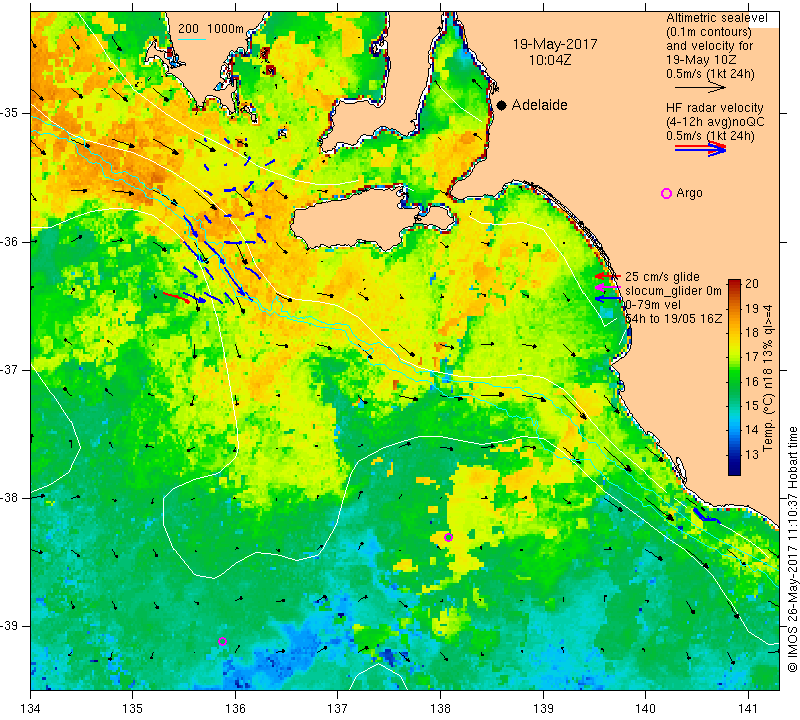Image resolution: width=800 pixels, height=720 pixels.
Task: Click the green 16°C section of colorbar
Action: [734, 381]
